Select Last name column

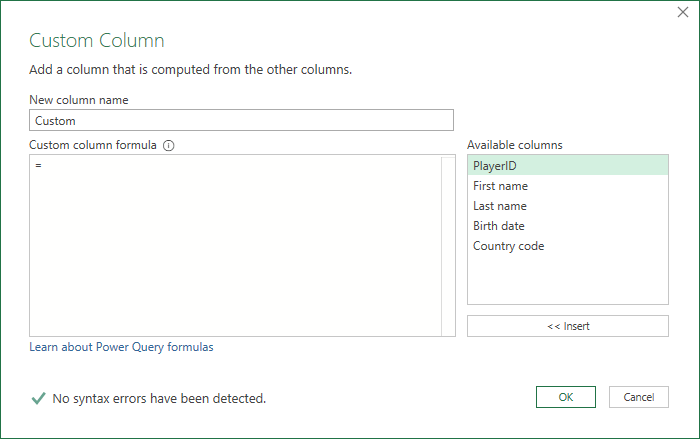568,206
